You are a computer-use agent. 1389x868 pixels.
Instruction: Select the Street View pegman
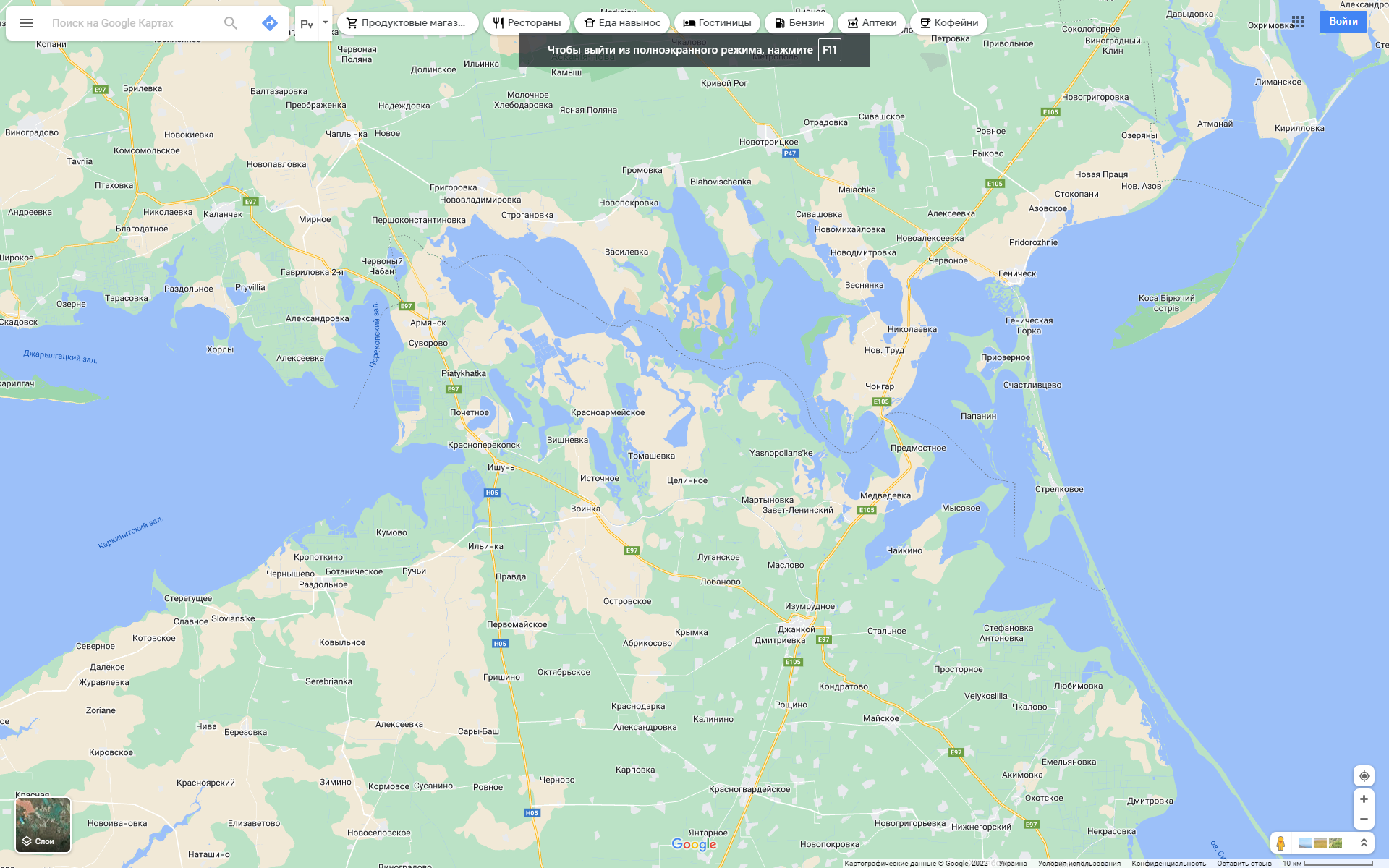pyautogui.click(x=1280, y=843)
